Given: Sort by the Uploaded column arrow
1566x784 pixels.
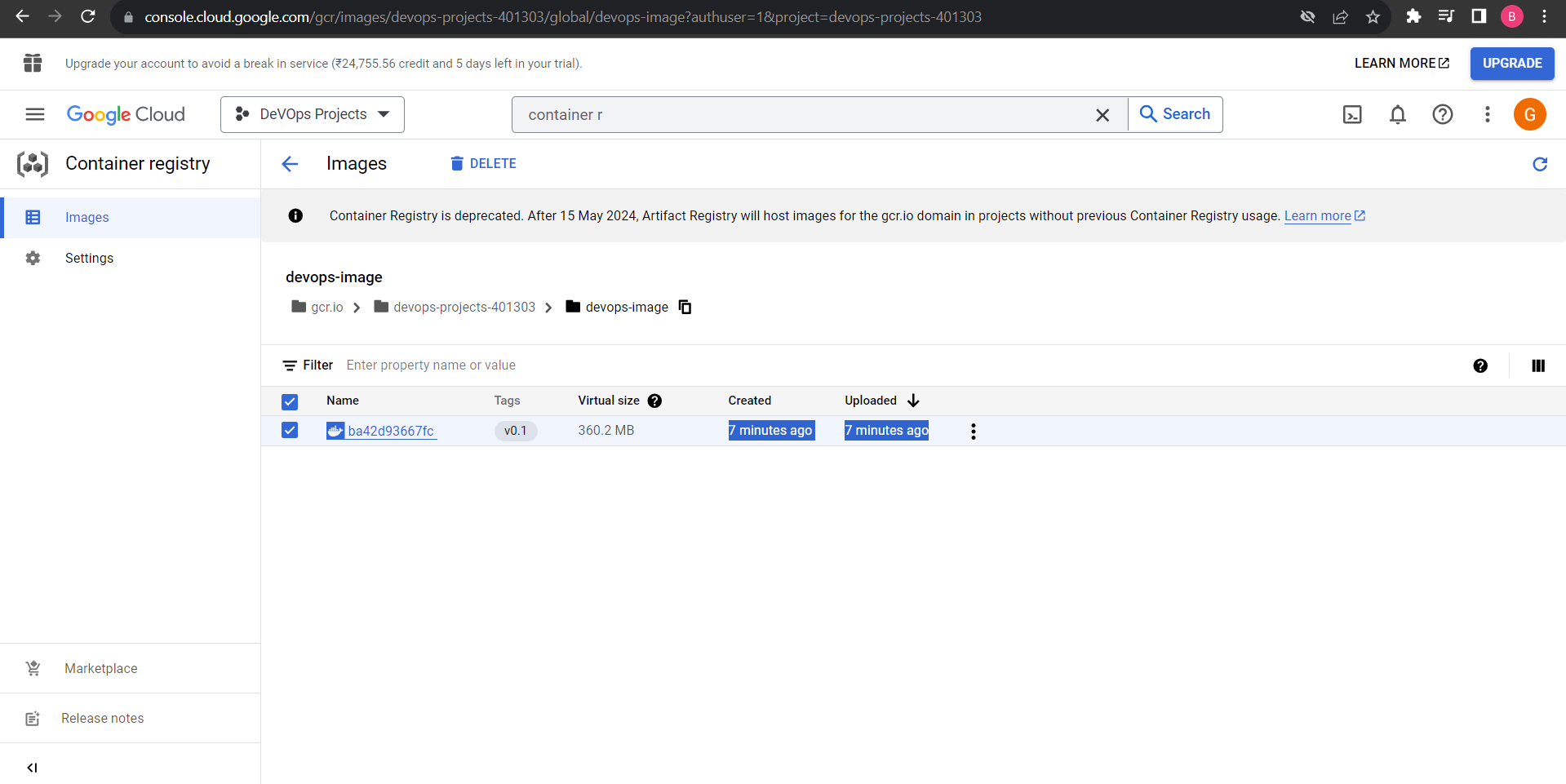Looking at the screenshot, I should coord(913,401).
